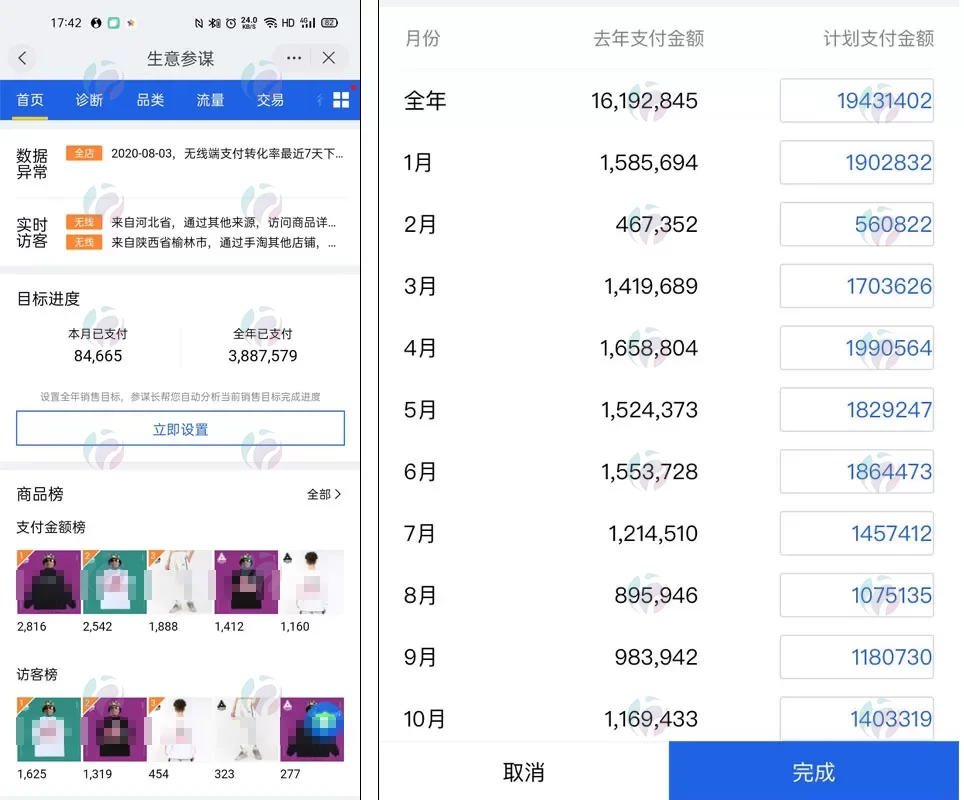Open the three-dot more options menu
Screen dimensions: 964x800
pos(293,58)
